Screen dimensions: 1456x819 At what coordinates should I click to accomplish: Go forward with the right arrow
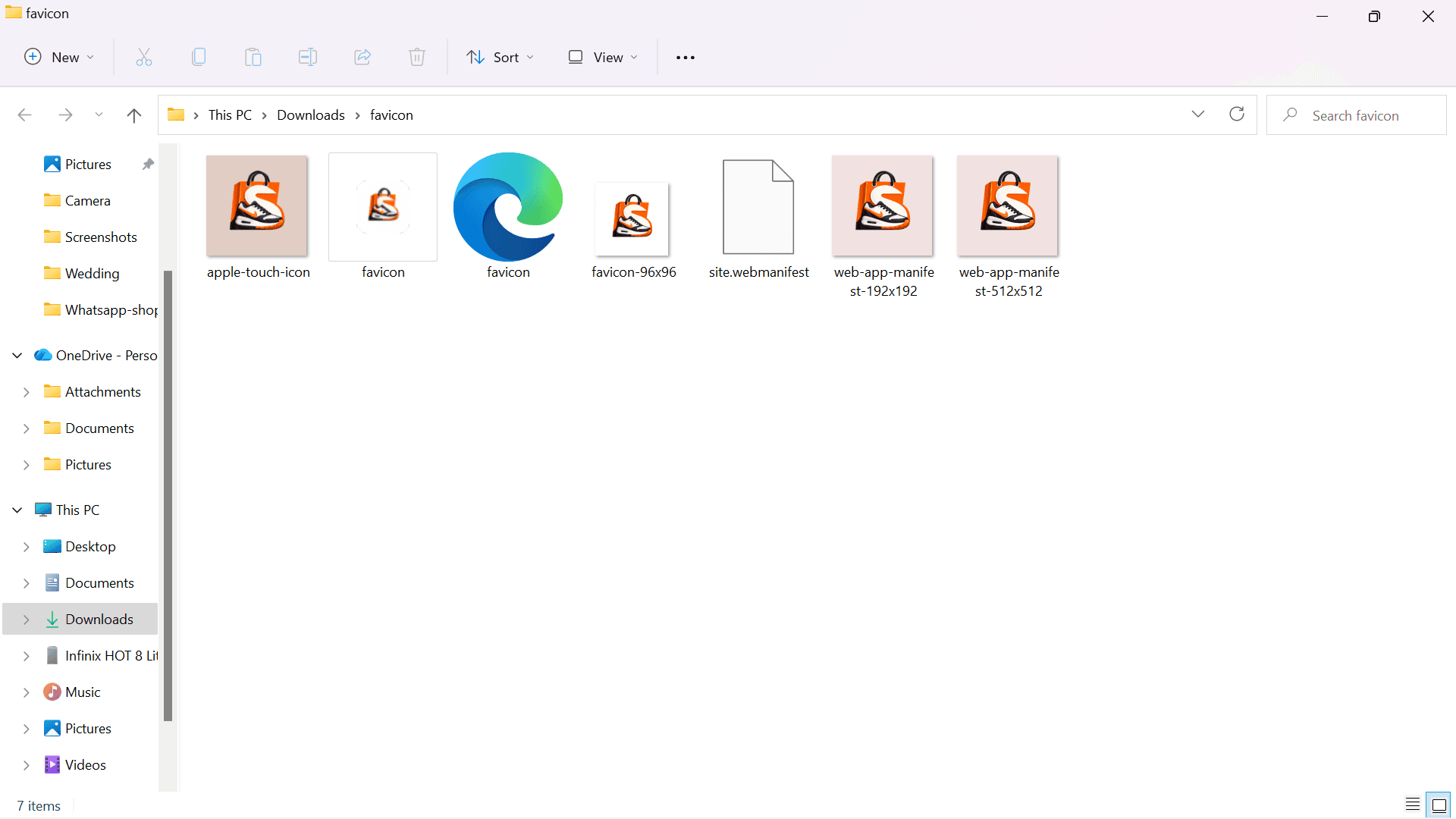tap(65, 115)
